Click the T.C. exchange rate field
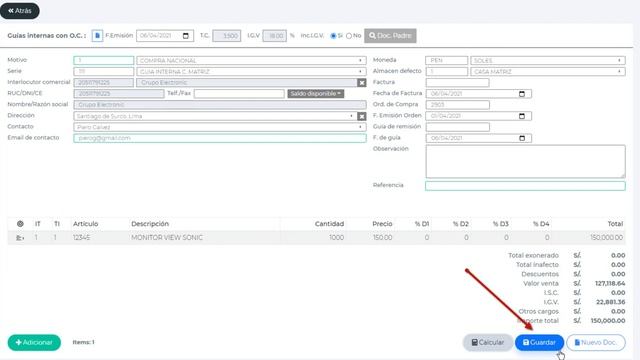The image size is (640, 360). click(x=227, y=36)
